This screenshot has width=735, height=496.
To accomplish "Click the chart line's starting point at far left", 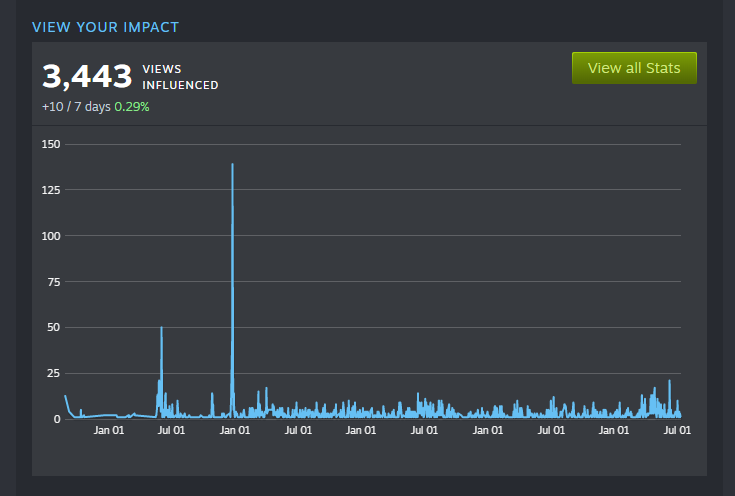I will (66, 396).
